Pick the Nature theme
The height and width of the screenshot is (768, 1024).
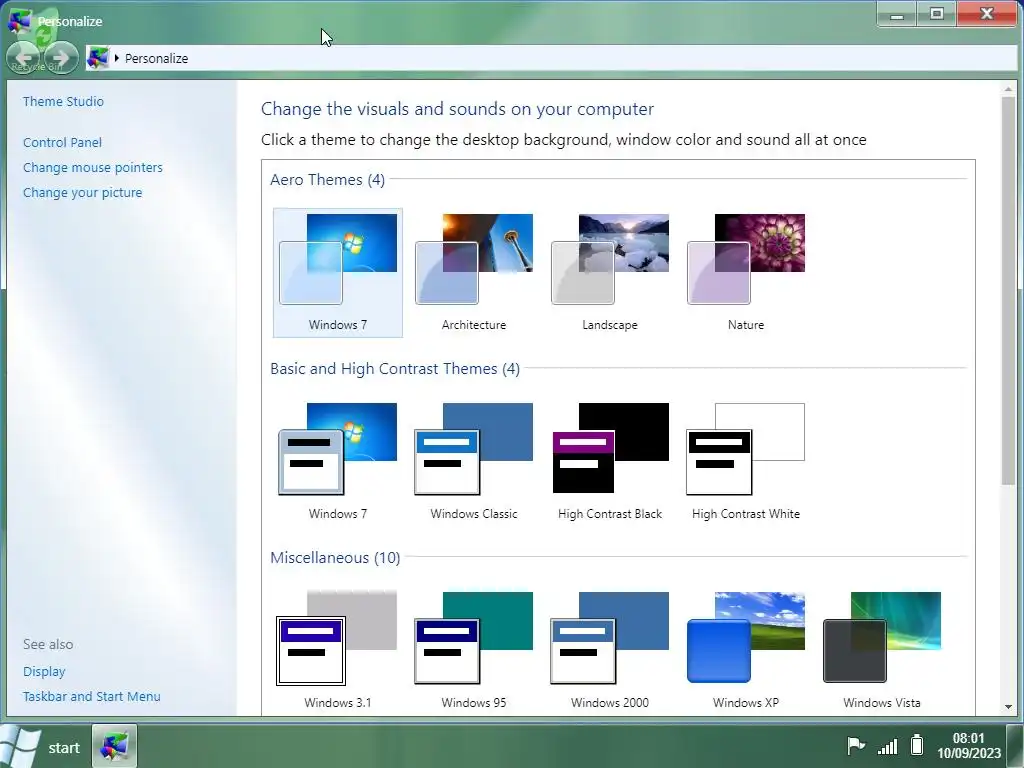pos(746,272)
